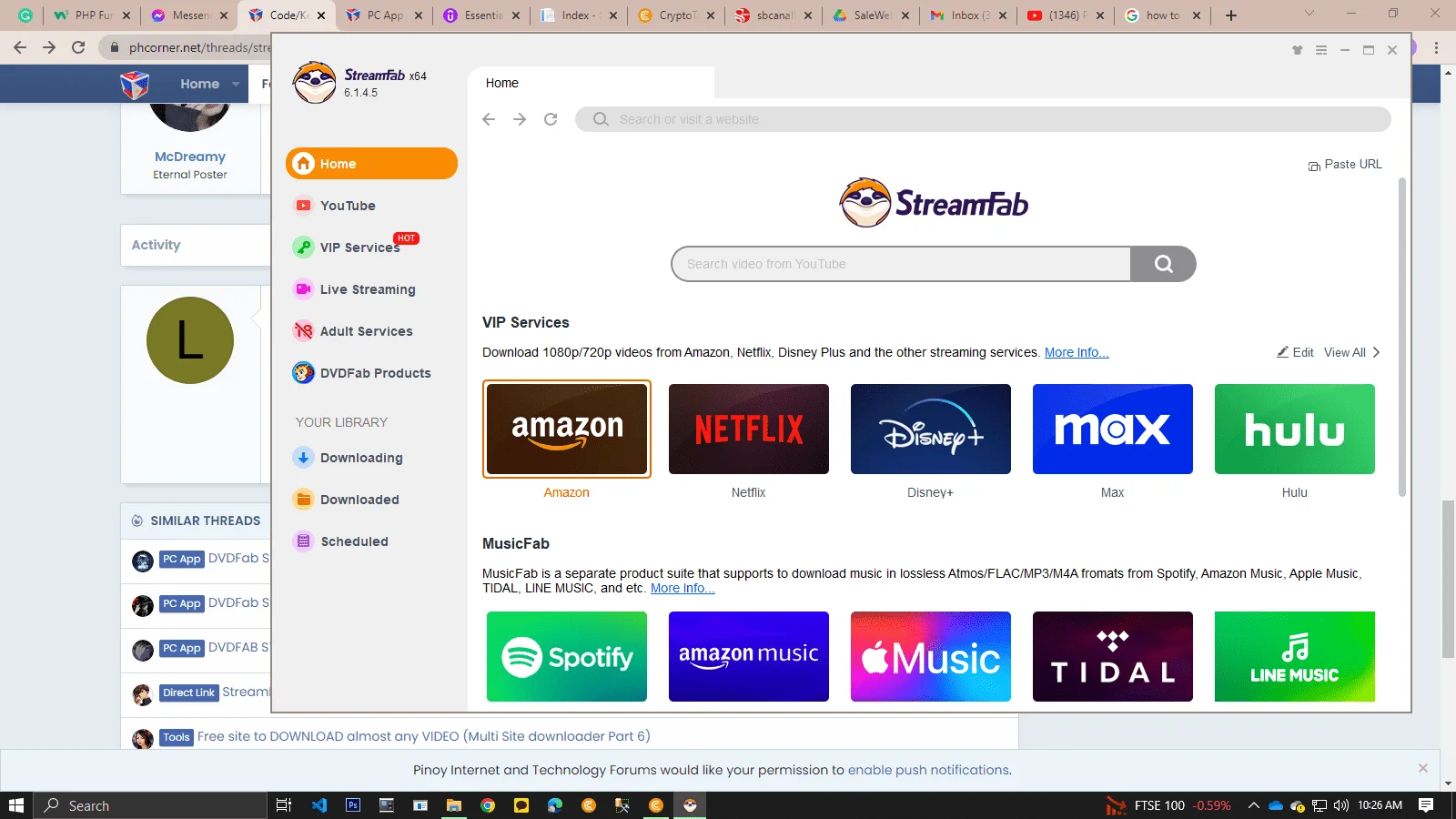Open Visual Studio Code from taskbar

pyautogui.click(x=318, y=805)
